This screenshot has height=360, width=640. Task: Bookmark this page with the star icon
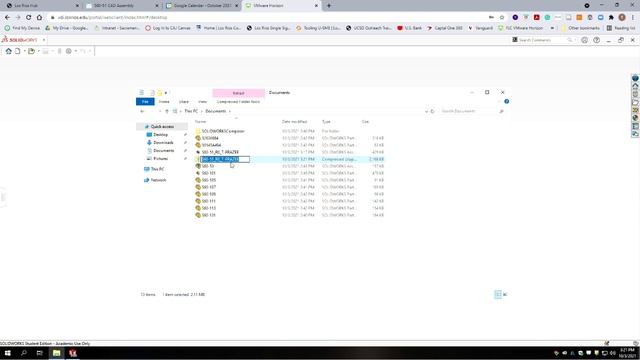point(502,18)
